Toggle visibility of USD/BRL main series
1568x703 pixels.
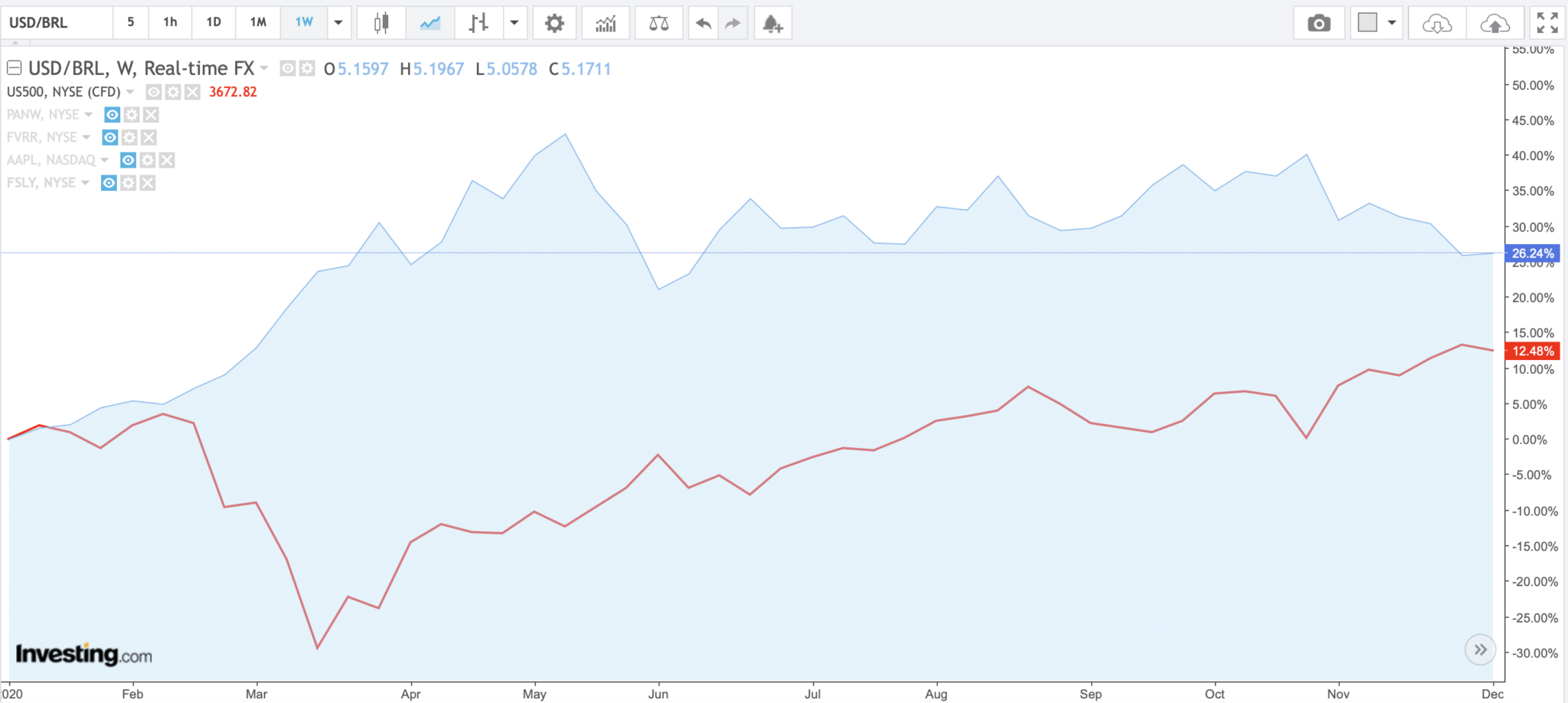[288, 69]
